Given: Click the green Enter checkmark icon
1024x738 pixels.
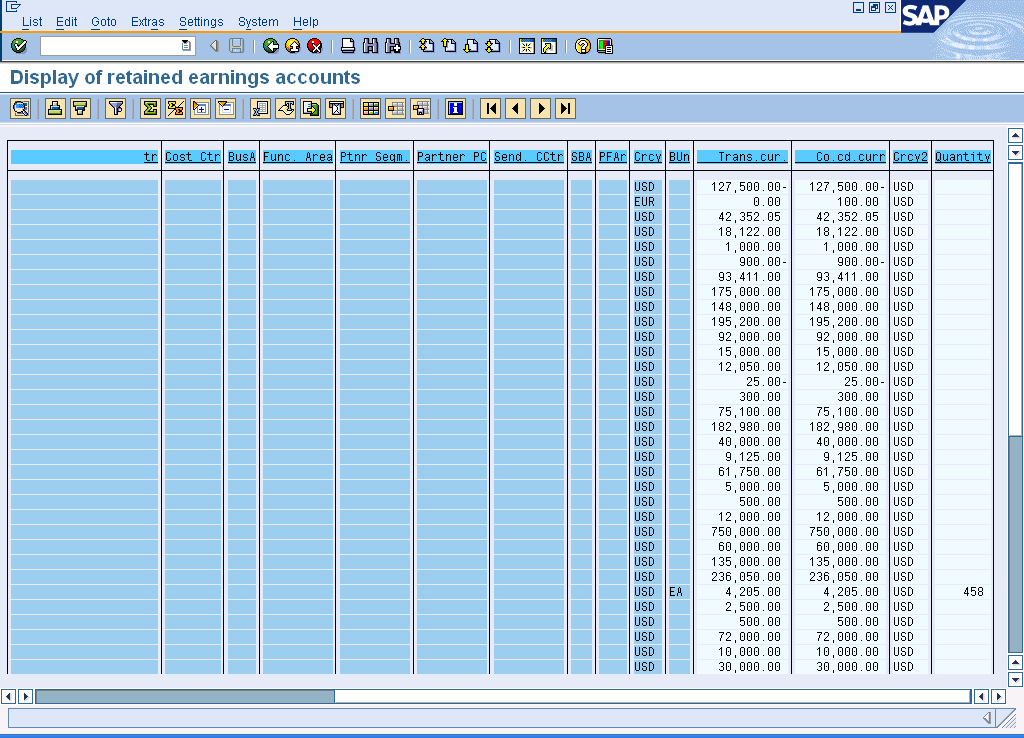Looking at the screenshot, I should [x=19, y=46].
